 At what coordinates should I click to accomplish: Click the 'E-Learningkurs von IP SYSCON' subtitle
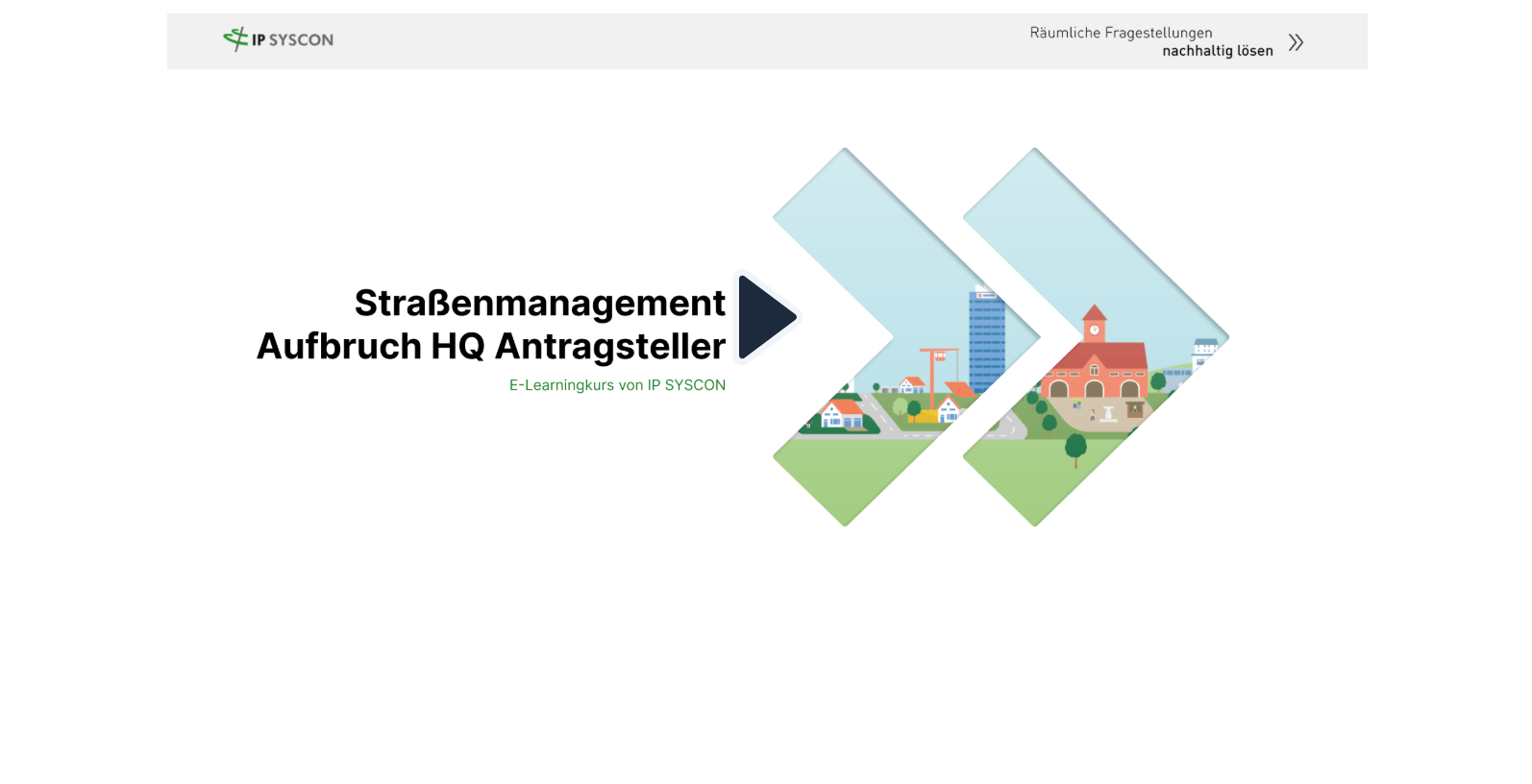(x=617, y=385)
